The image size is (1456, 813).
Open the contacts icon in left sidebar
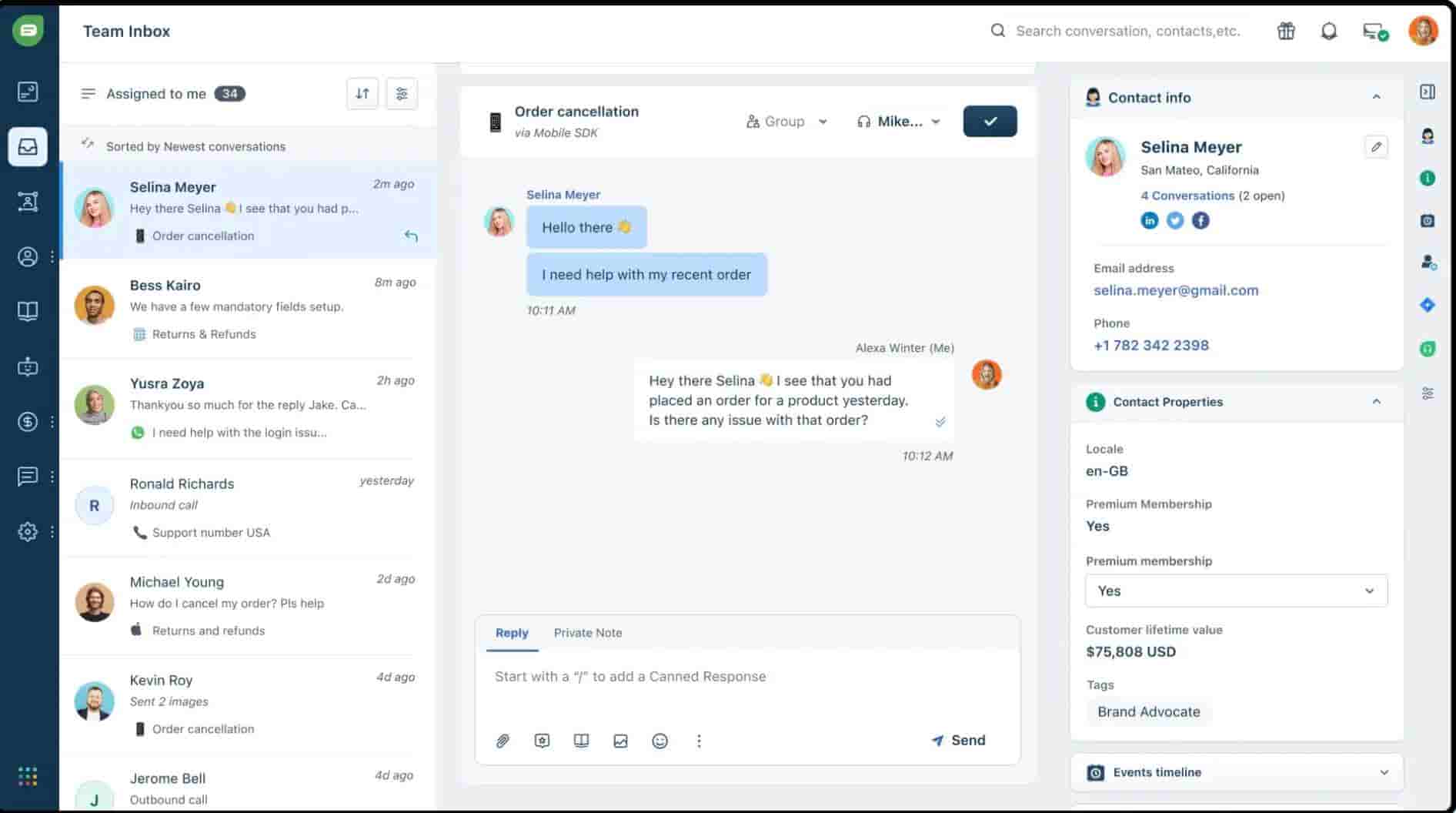point(28,256)
